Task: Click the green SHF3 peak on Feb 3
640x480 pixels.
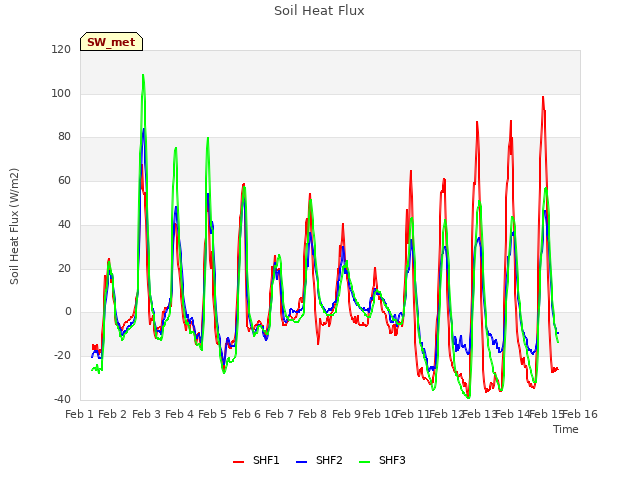Action: [143, 76]
